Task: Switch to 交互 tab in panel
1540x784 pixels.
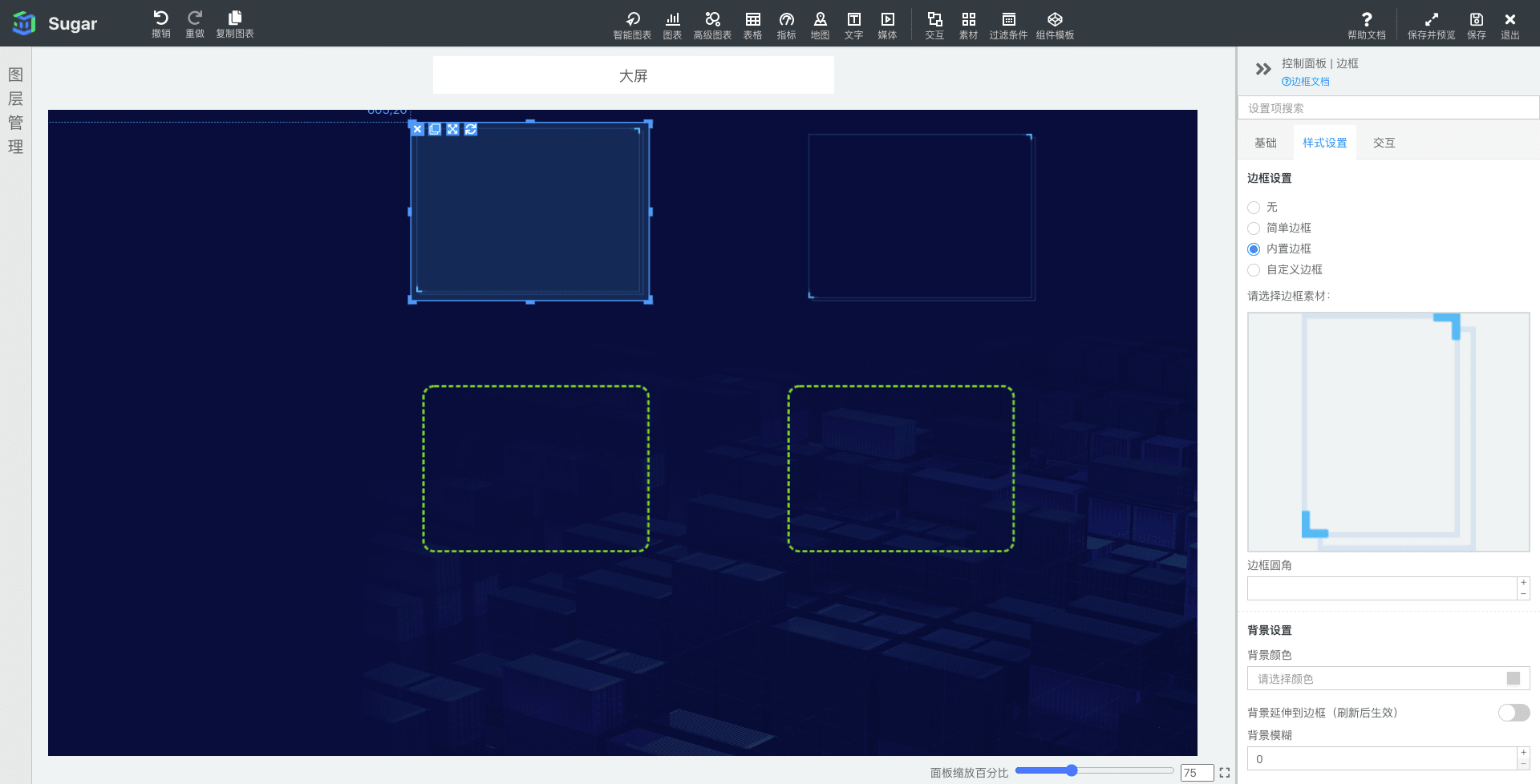Action: pos(1384,143)
